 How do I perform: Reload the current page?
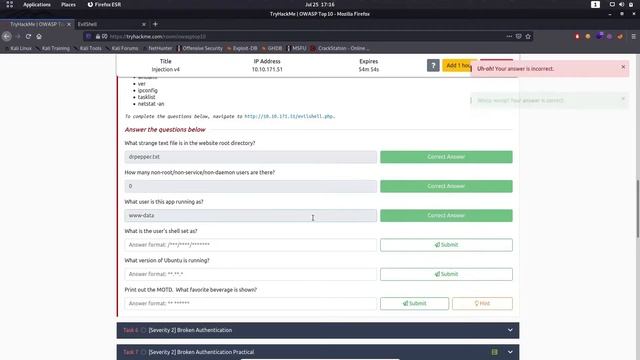click(x=28, y=36)
